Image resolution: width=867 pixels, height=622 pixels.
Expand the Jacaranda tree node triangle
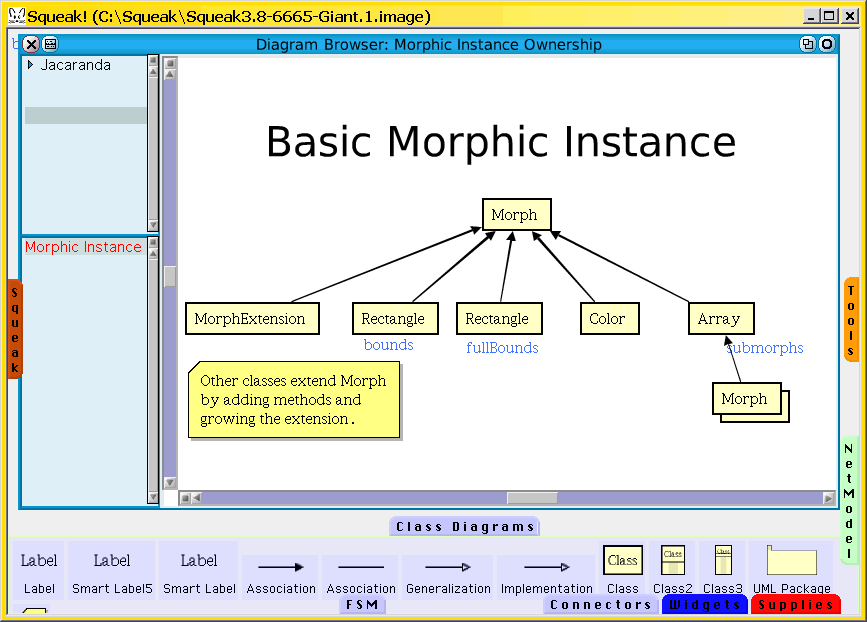click(x=30, y=65)
